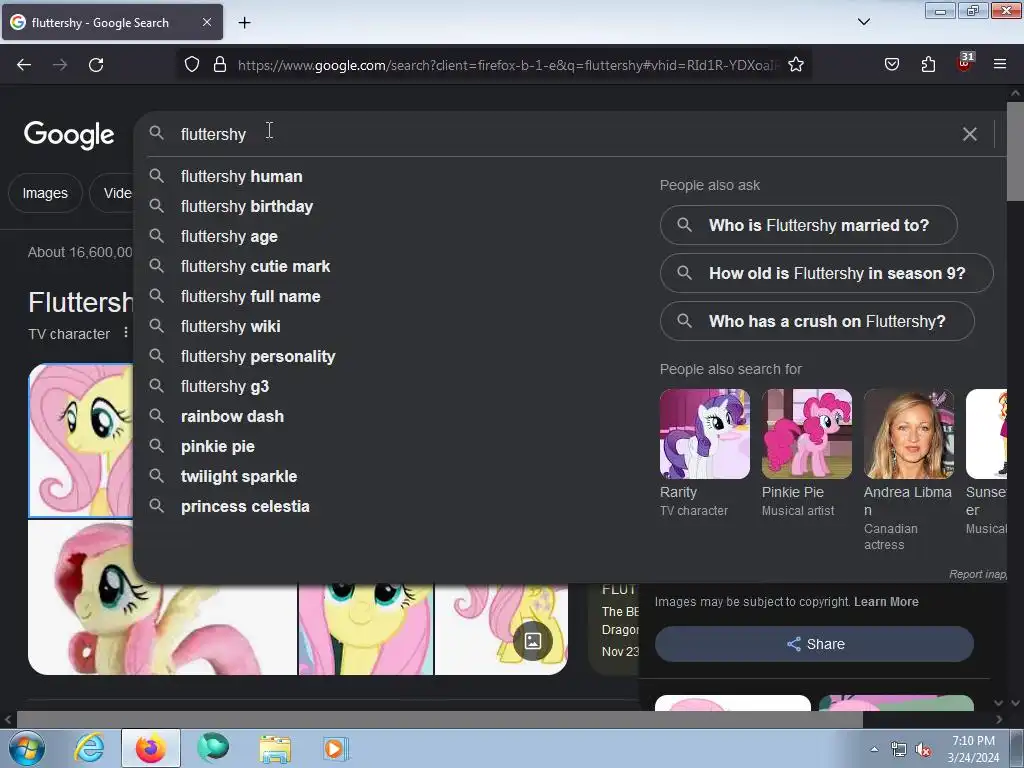
Task: Click the horizontal scrollbar thumb
Action: [x=440, y=720]
